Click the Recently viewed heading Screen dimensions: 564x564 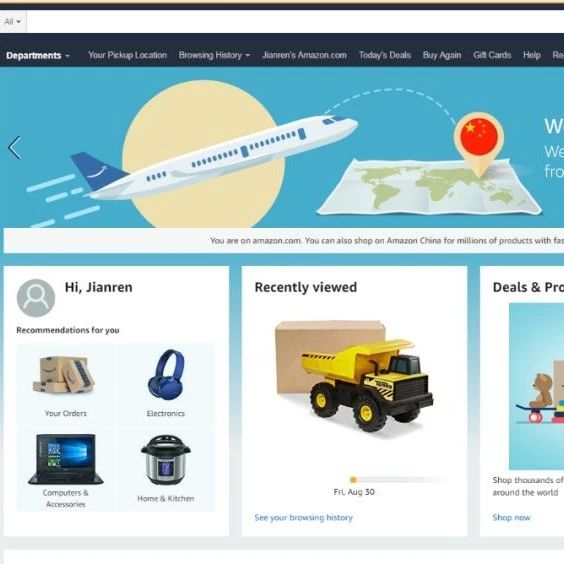(x=306, y=287)
